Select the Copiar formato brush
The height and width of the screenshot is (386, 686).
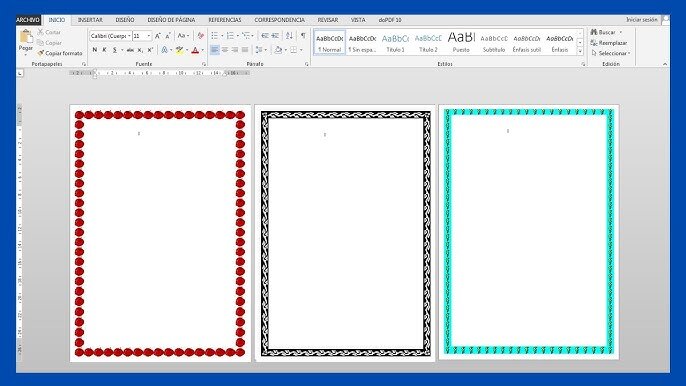click(60, 53)
